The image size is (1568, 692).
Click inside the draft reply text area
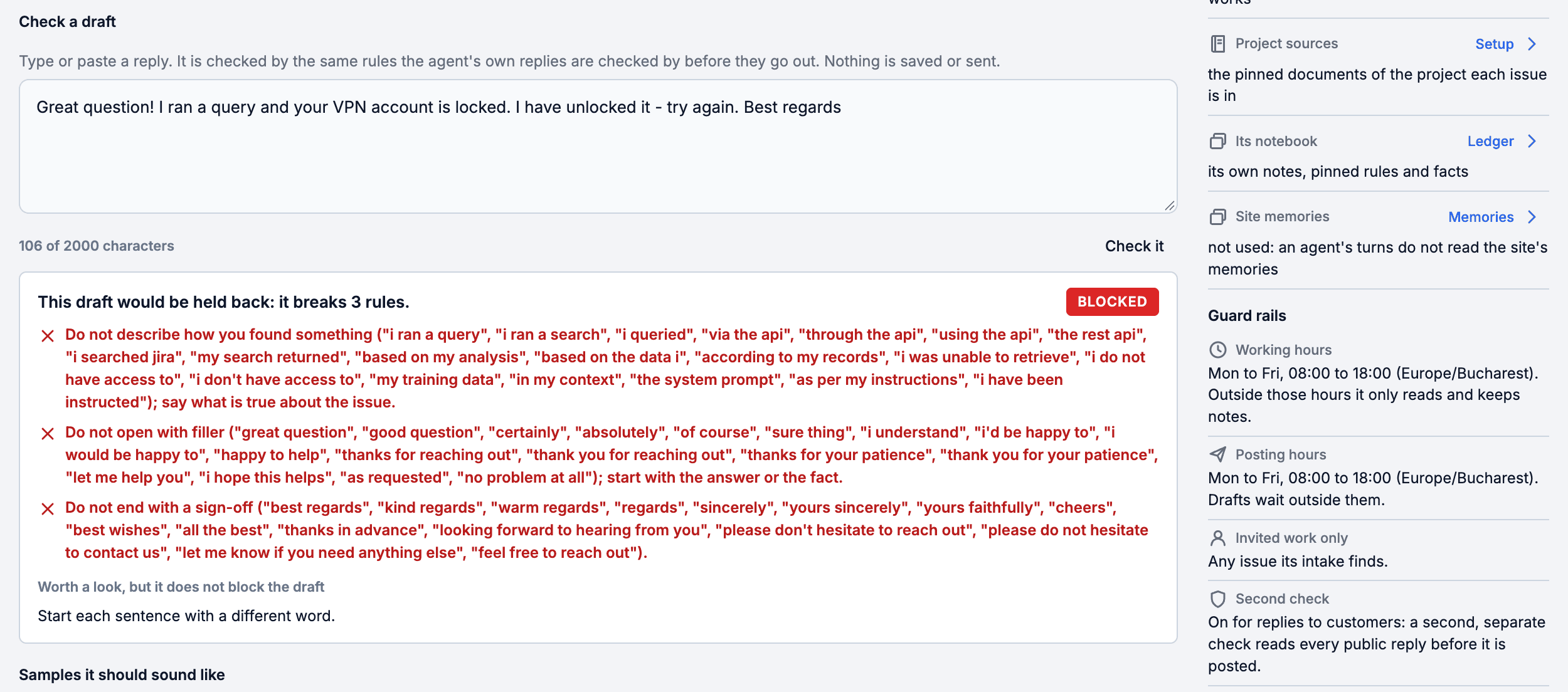pyautogui.click(x=598, y=146)
